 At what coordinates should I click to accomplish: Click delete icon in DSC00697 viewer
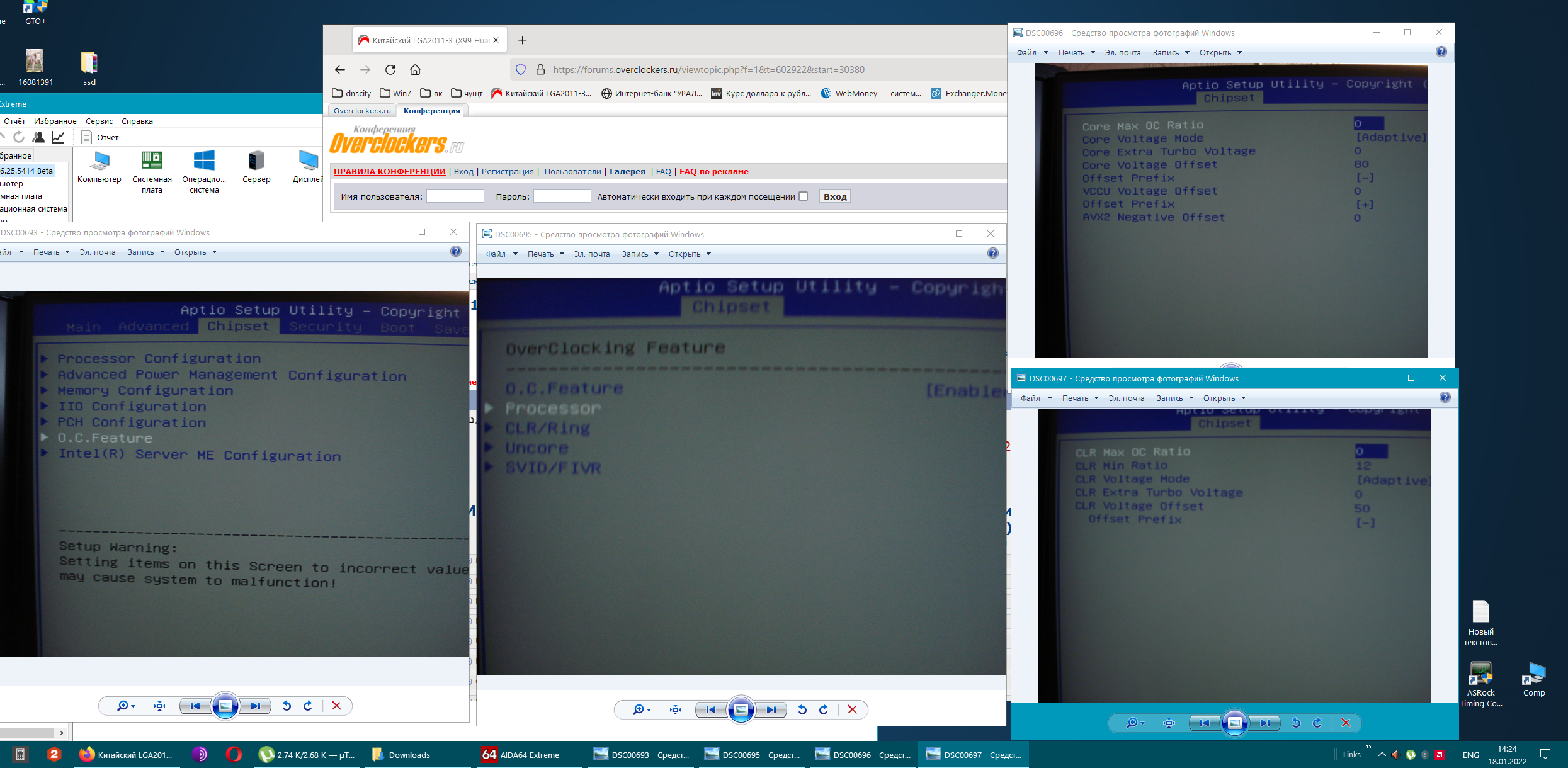tap(1346, 723)
